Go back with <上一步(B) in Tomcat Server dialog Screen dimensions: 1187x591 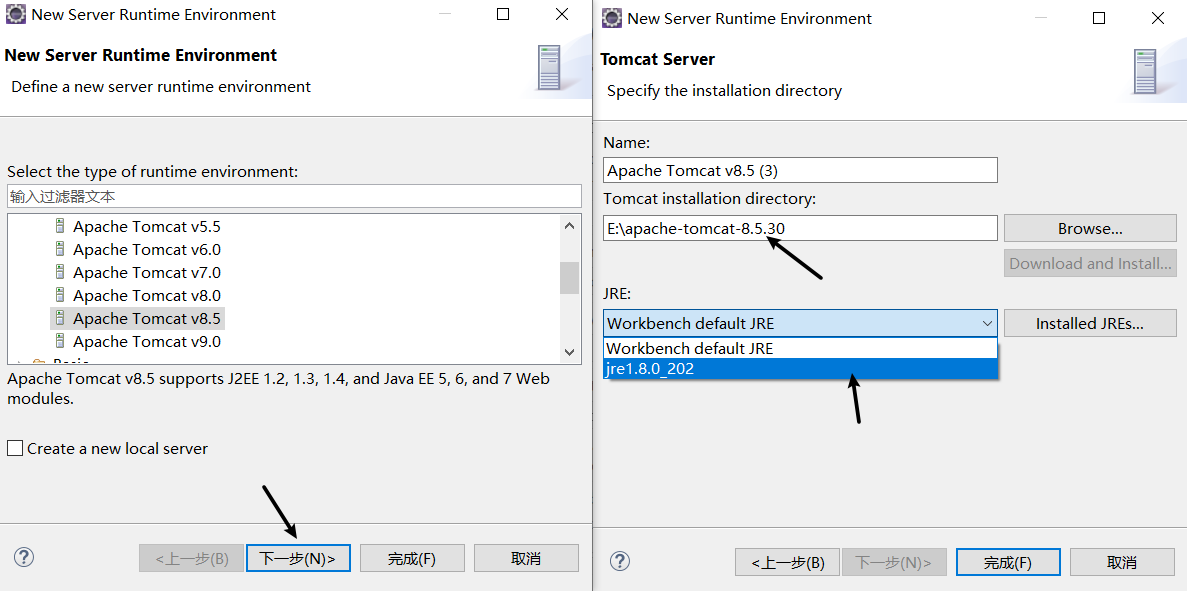(787, 562)
